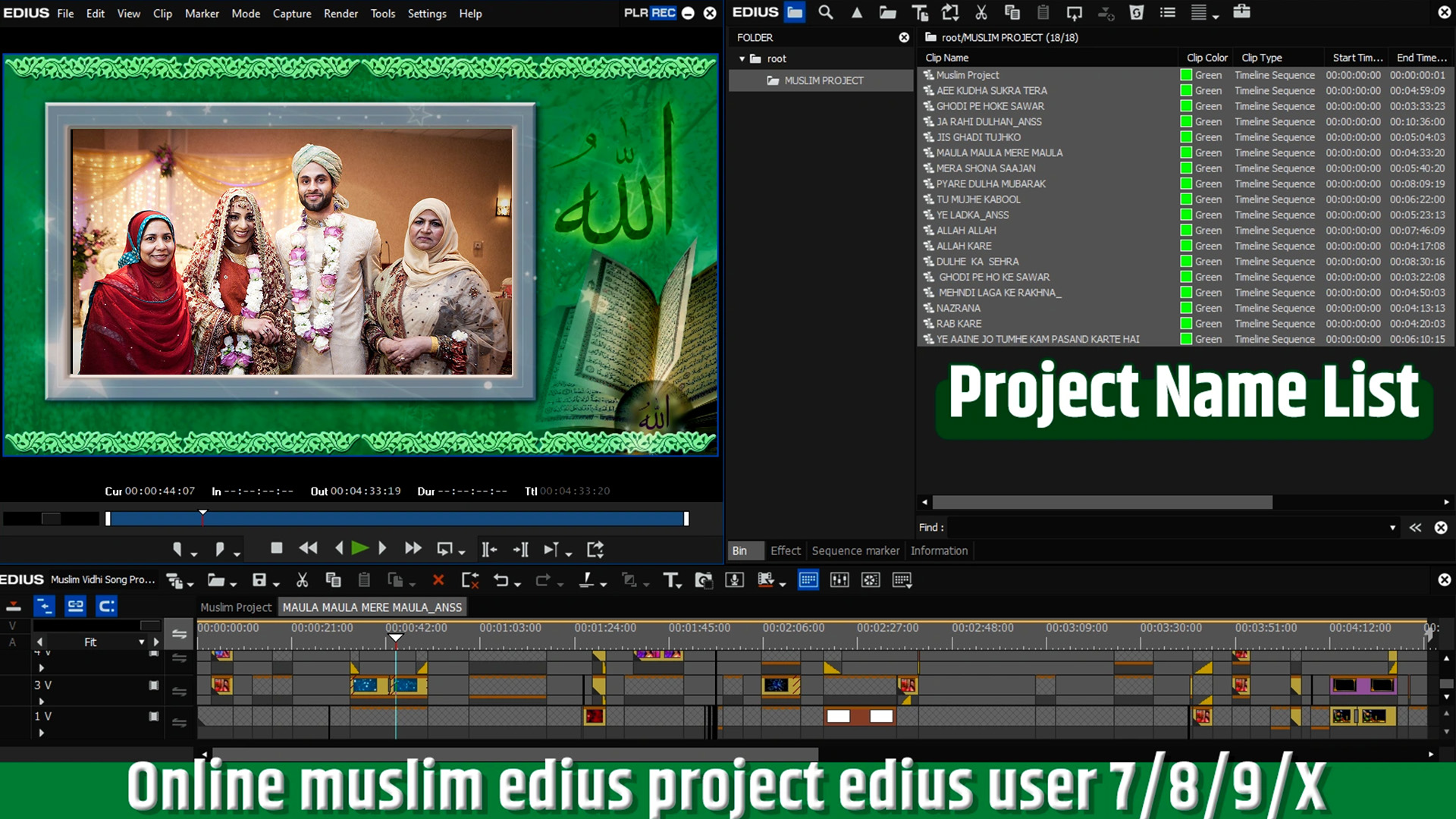Open the Fit timeline scale dropdown
The image size is (1456, 819).
(141, 642)
